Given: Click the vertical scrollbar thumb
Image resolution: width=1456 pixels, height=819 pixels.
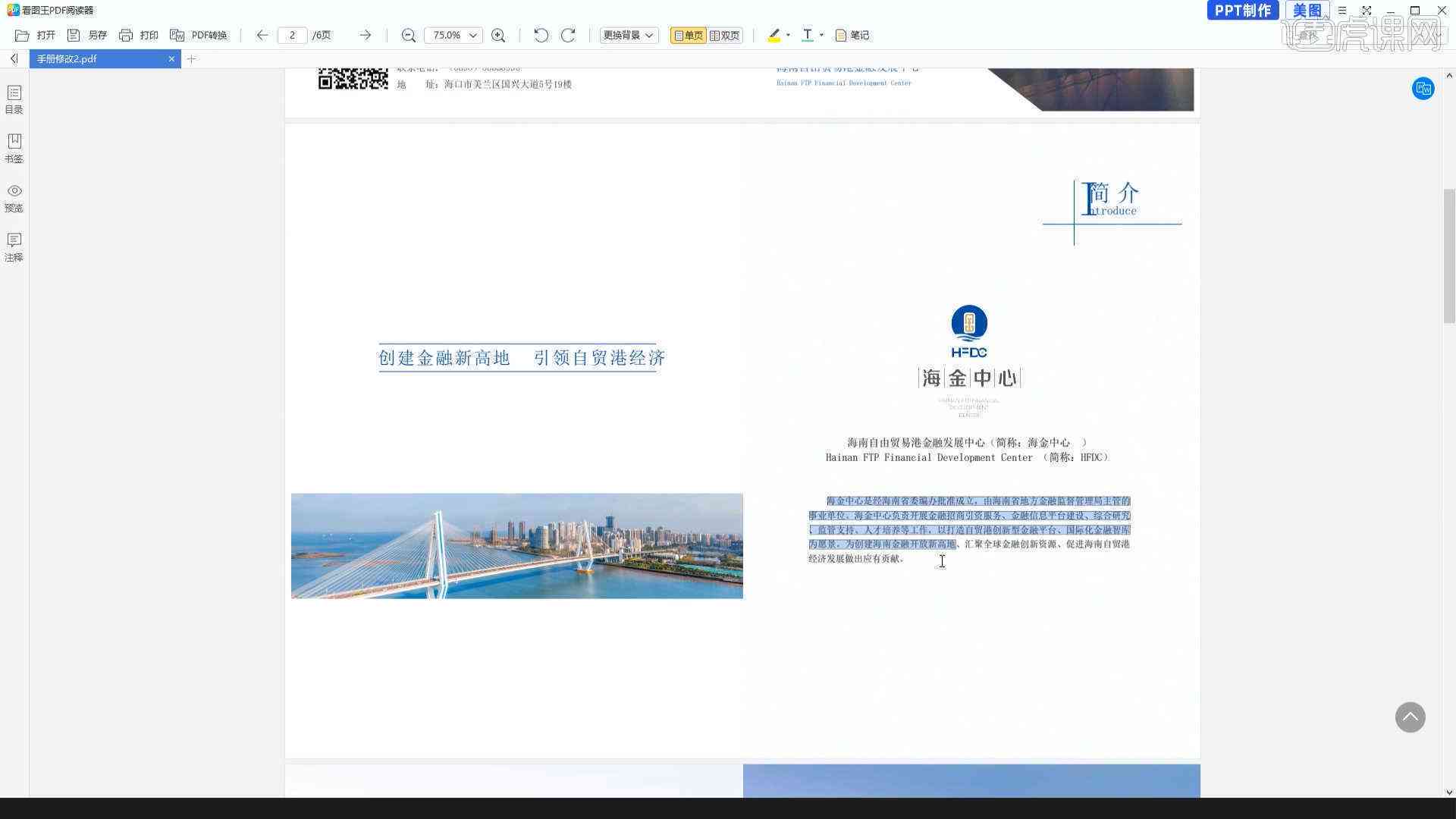Looking at the screenshot, I should pos(1449,256).
